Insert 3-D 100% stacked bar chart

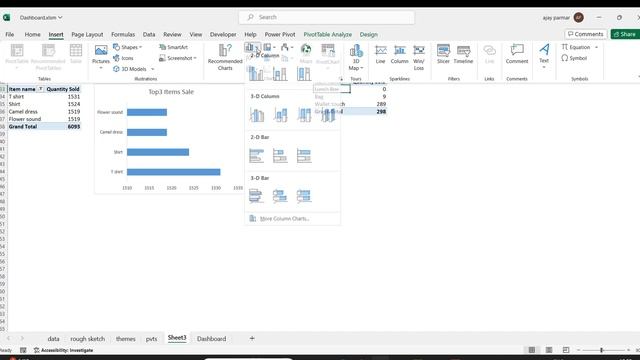pyautogui.click(x=304, y=196)
